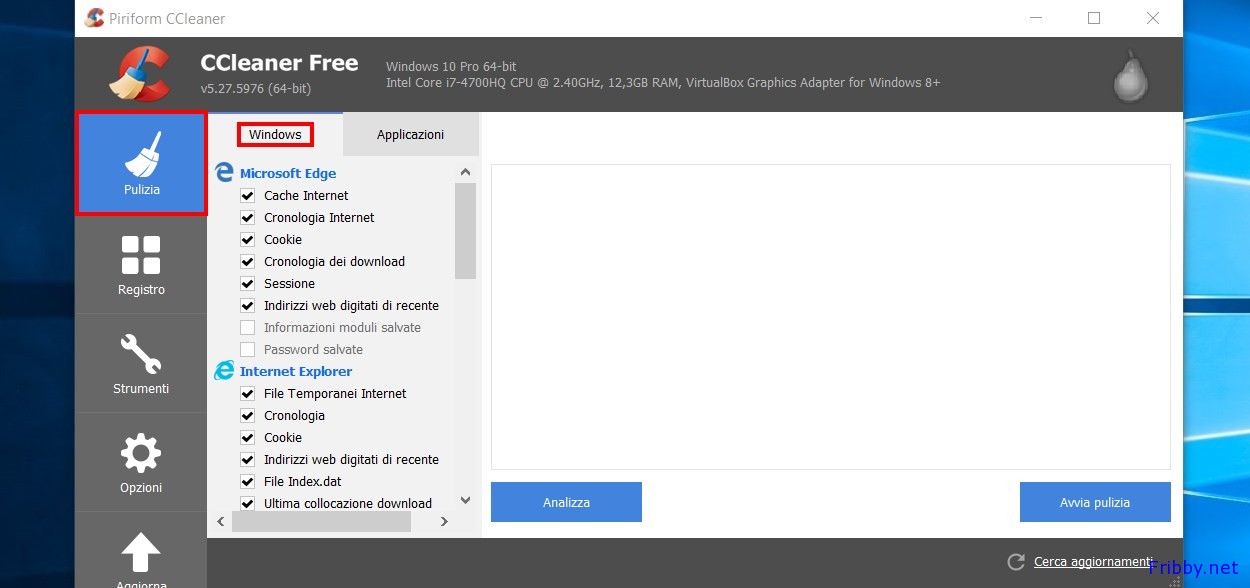Viewport: 1250px width, 588px height.
Task: Open the Cerca aggiornamenti link
Action: click(x=1093, y=562)
